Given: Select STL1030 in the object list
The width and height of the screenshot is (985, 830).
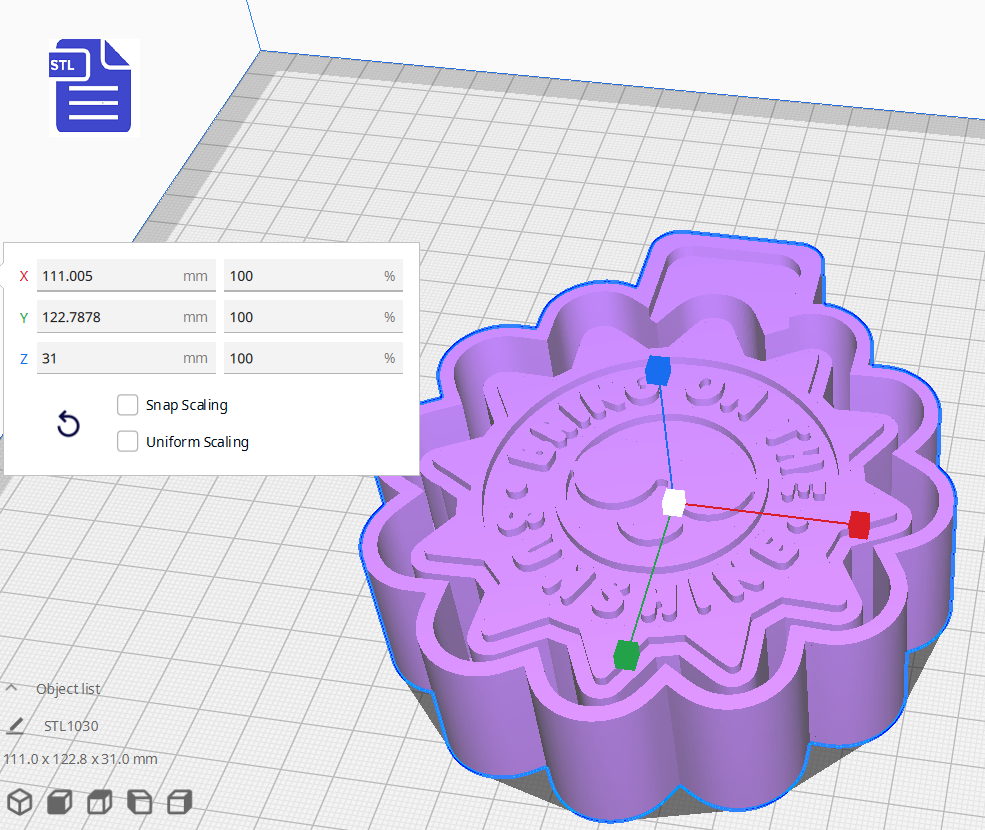Looking at the screenshot, I should (x=72, y=726).
